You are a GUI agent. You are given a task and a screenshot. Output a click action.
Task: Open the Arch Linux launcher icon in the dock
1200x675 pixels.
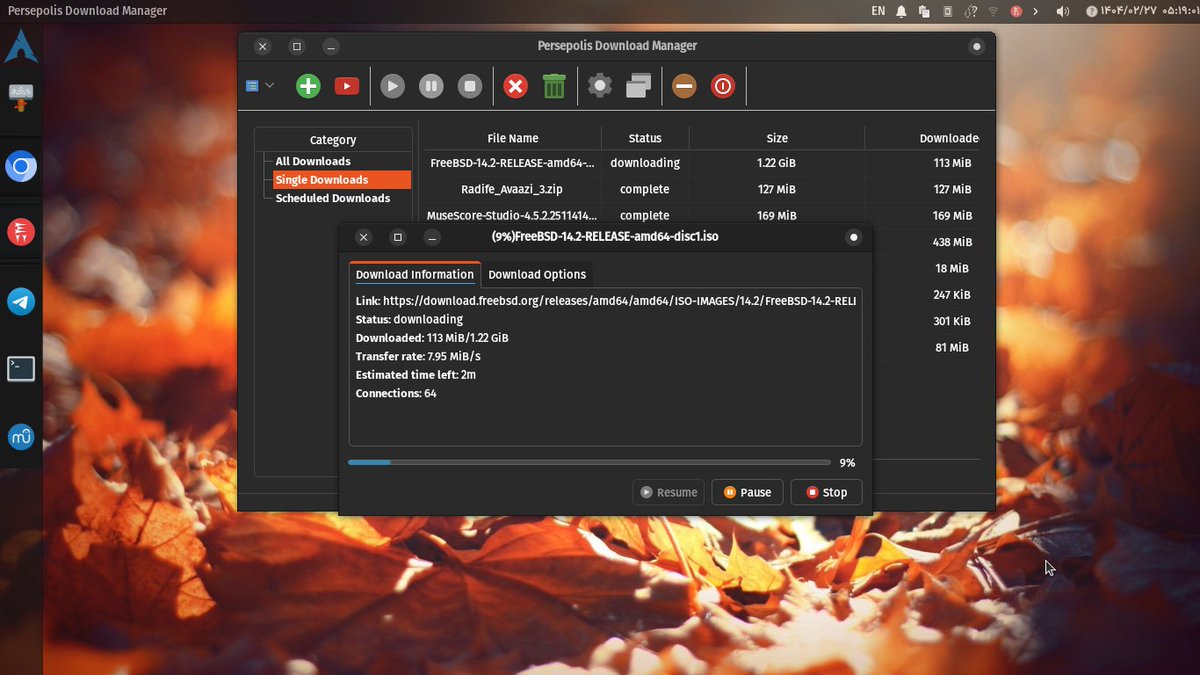21,46
